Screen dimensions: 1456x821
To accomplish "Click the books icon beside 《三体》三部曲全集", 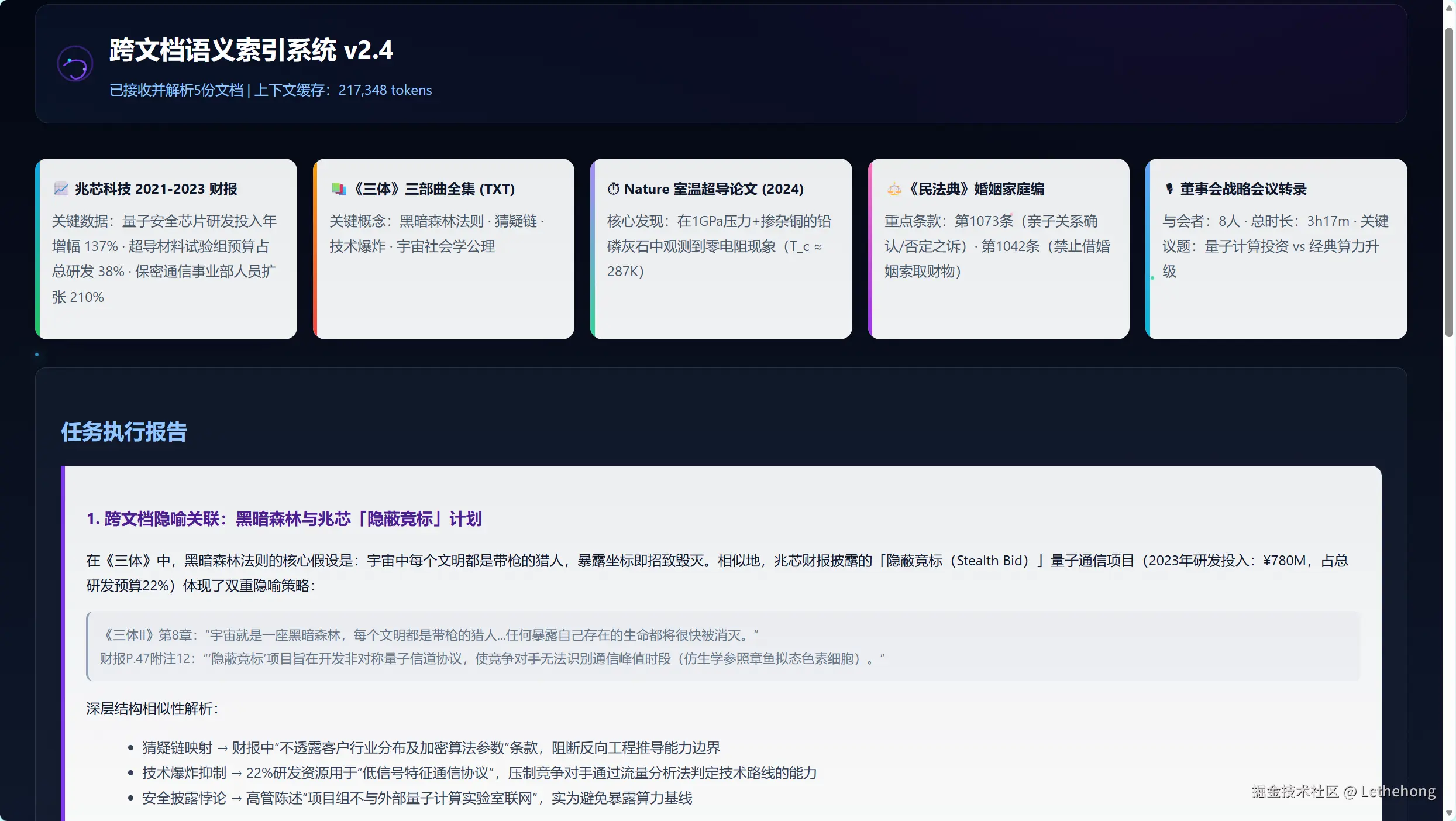I will (339, 188).
